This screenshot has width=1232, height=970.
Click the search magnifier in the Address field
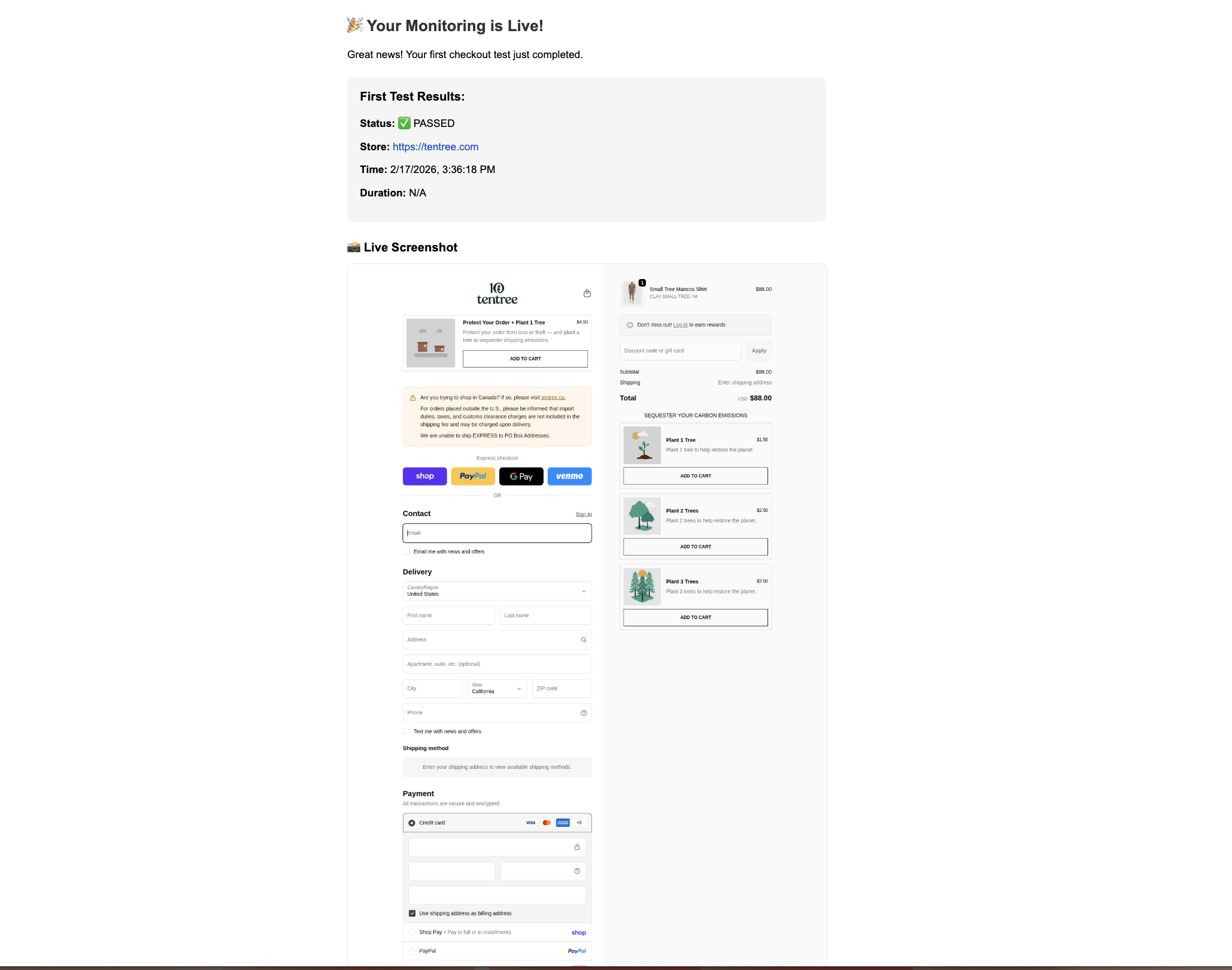point(584,639)
